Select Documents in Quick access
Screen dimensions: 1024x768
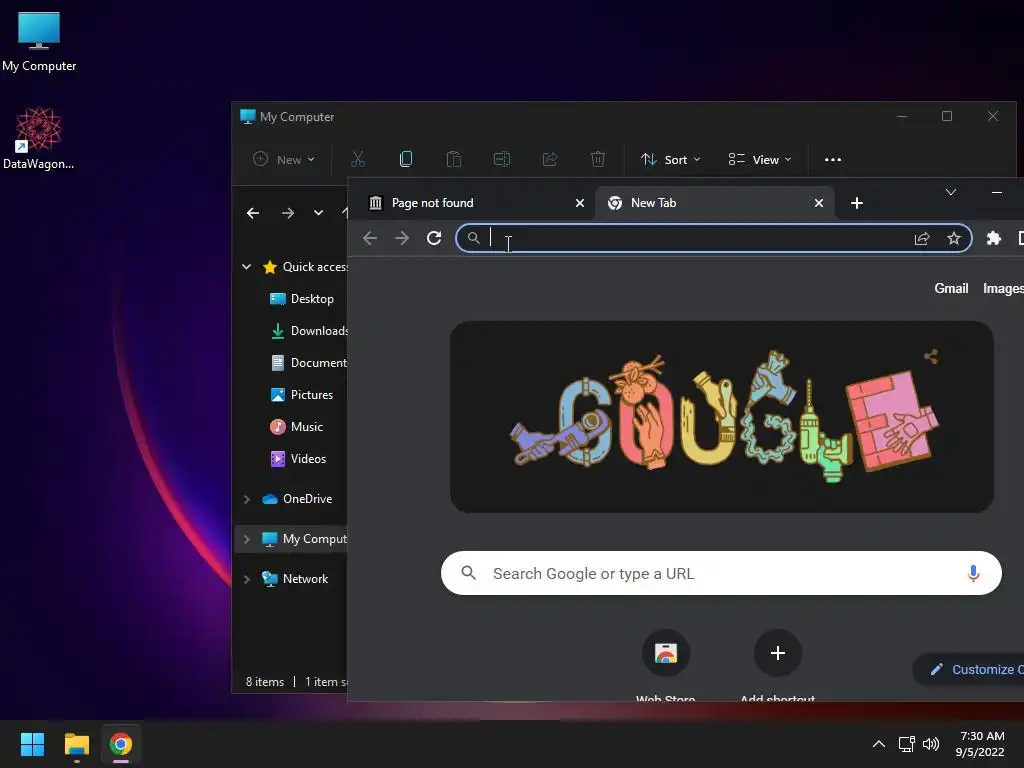pos(309,362)
